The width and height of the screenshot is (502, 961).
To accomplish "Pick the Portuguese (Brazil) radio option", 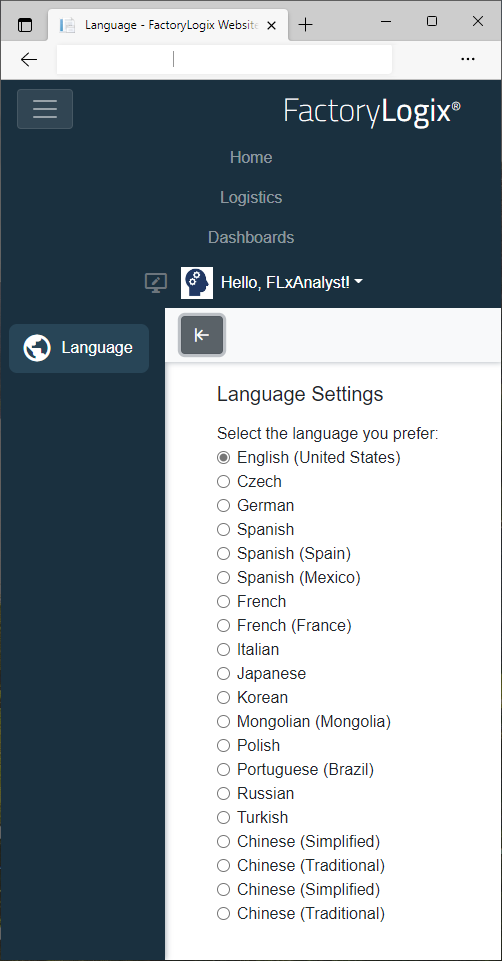I will pyautogui.click(x=223, y=769).
